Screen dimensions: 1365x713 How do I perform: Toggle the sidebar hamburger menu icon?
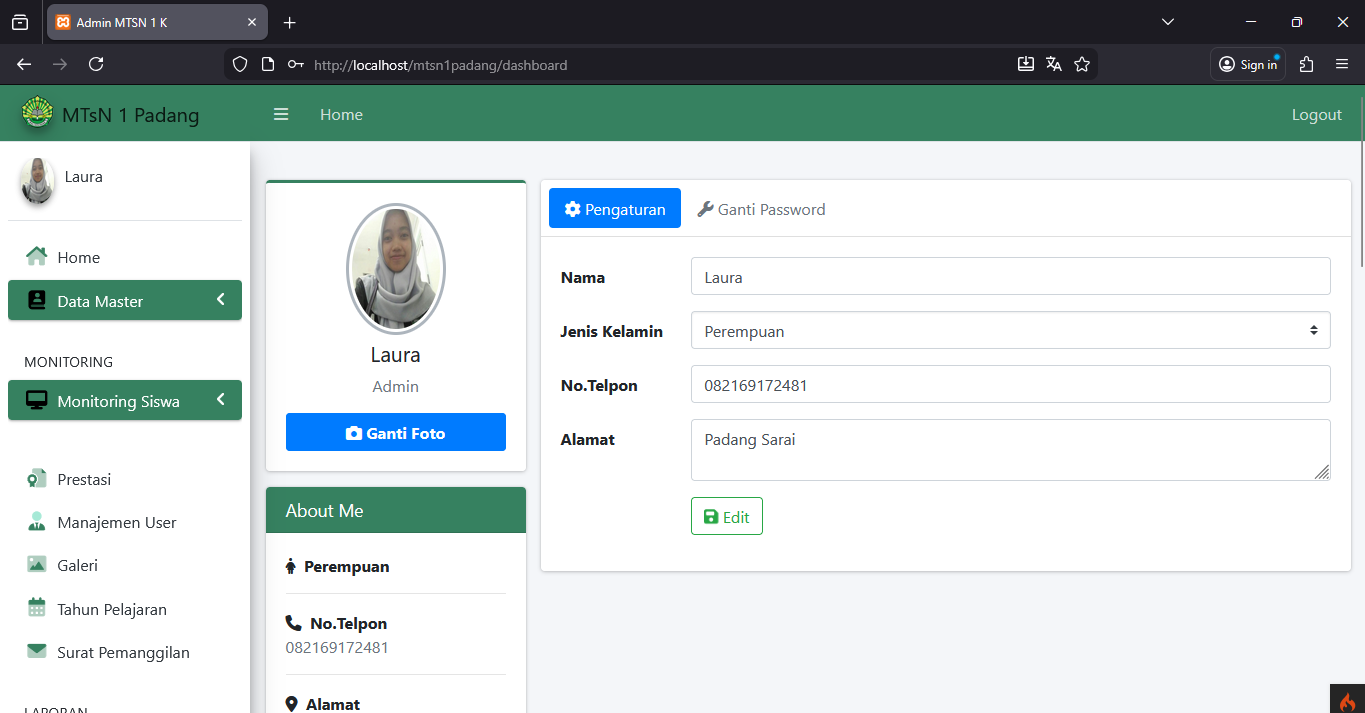coord(281,115)
